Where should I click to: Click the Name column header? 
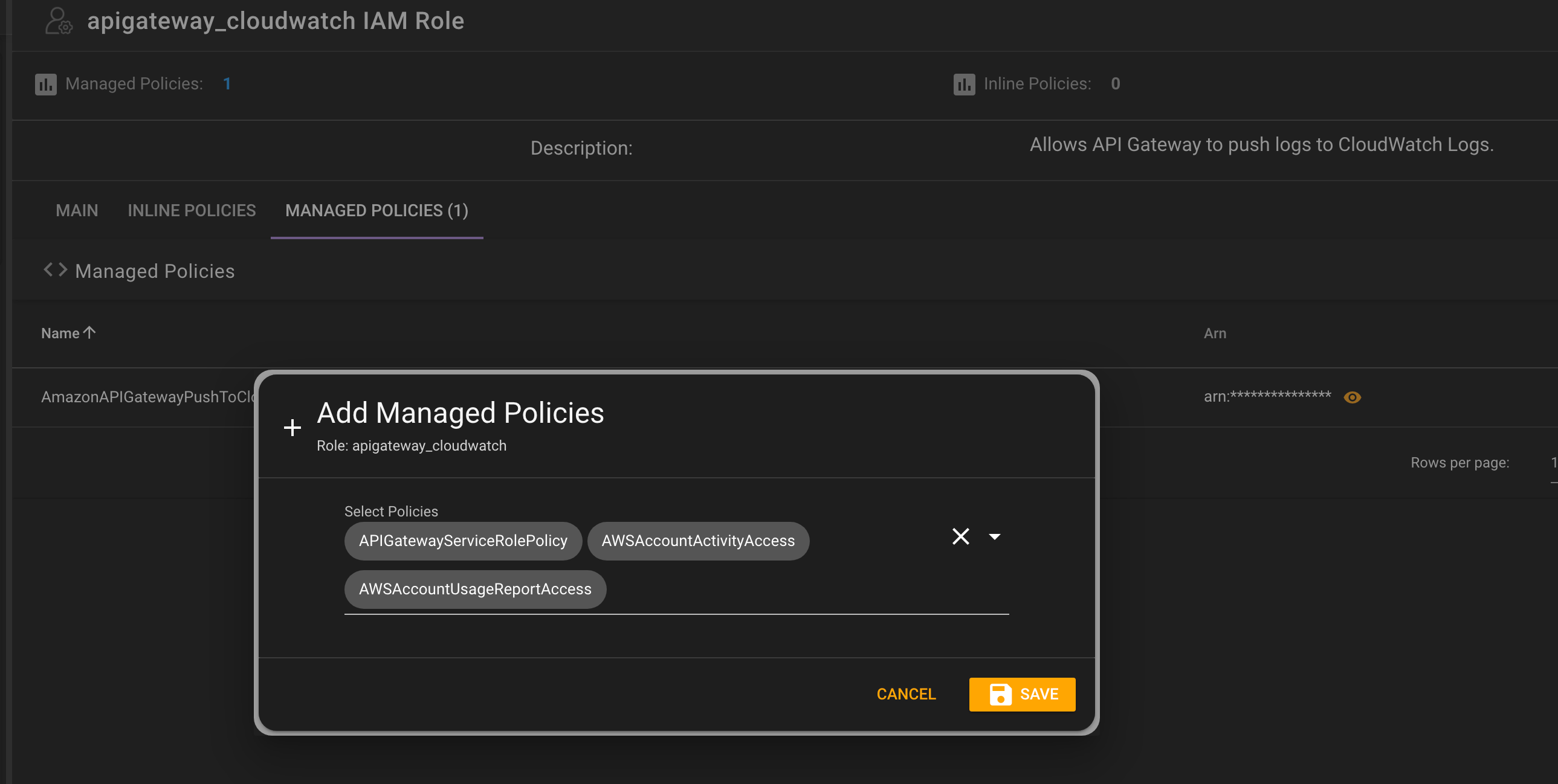click(60, 333)
